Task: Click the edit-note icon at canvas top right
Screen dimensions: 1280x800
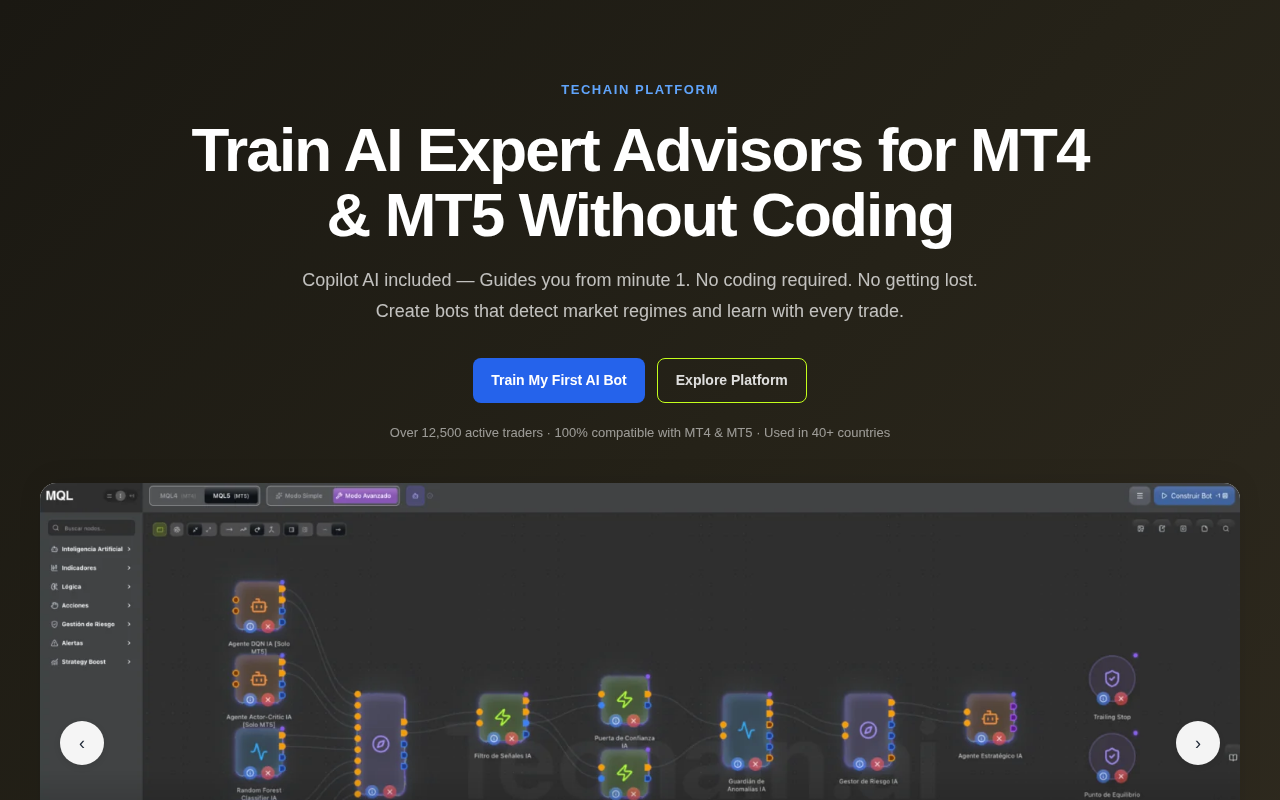Action: [x=1162, y=529]
